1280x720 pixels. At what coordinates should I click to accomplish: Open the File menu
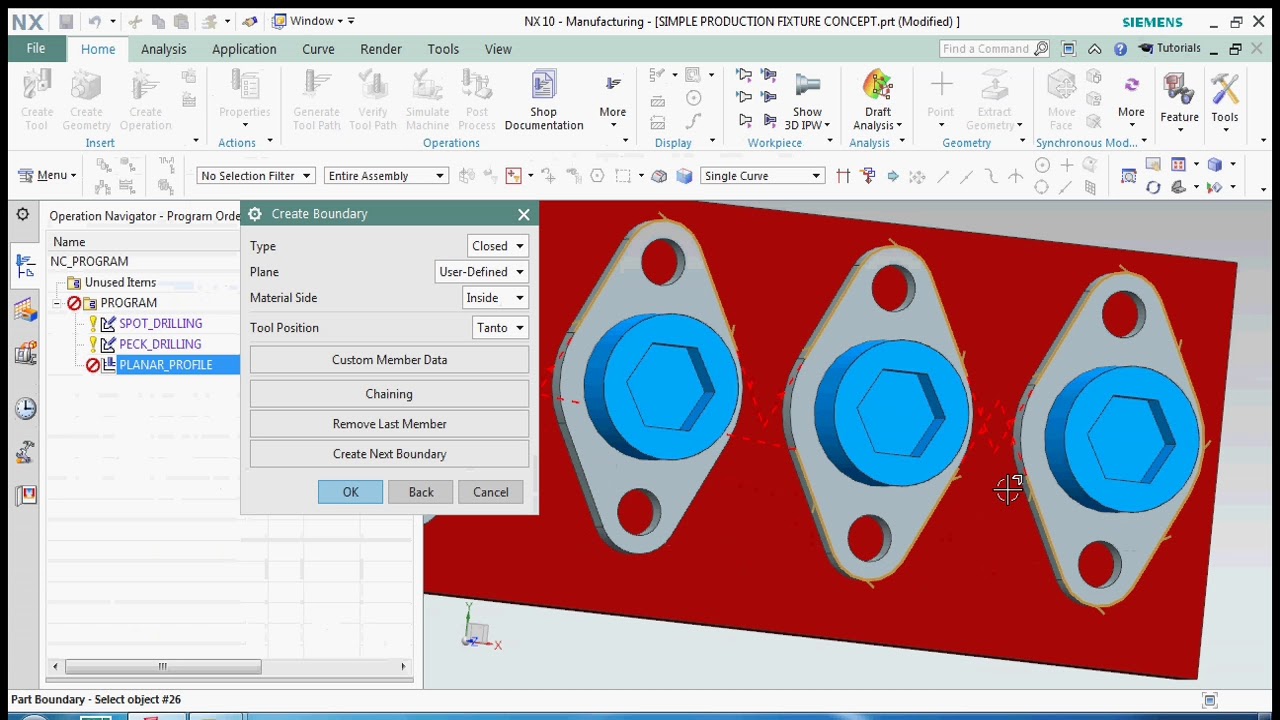tap(36, 48)
